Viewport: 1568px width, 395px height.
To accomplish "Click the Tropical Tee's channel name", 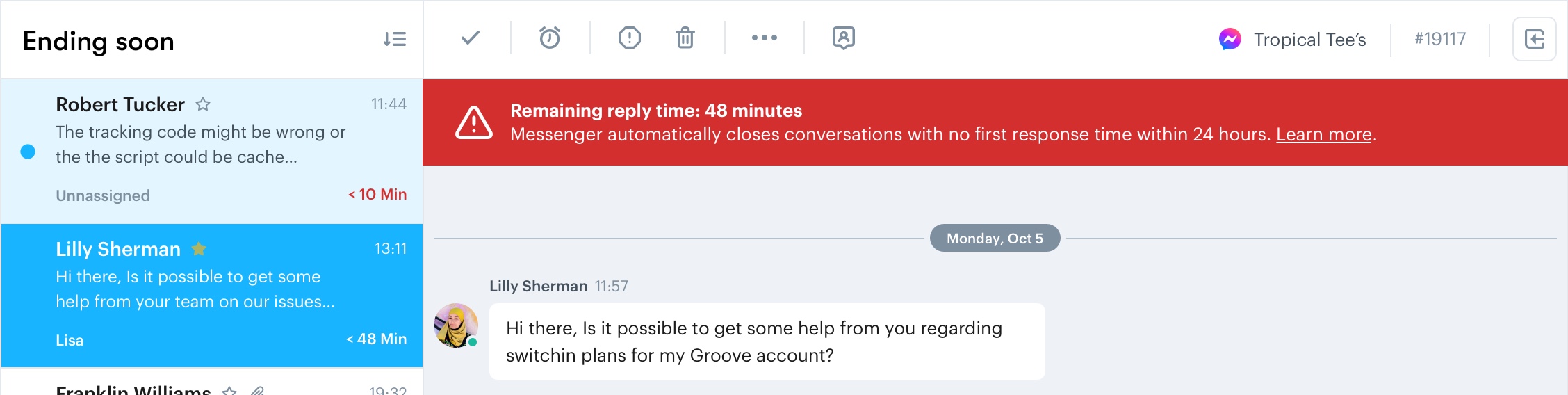I will [1309, 40].
